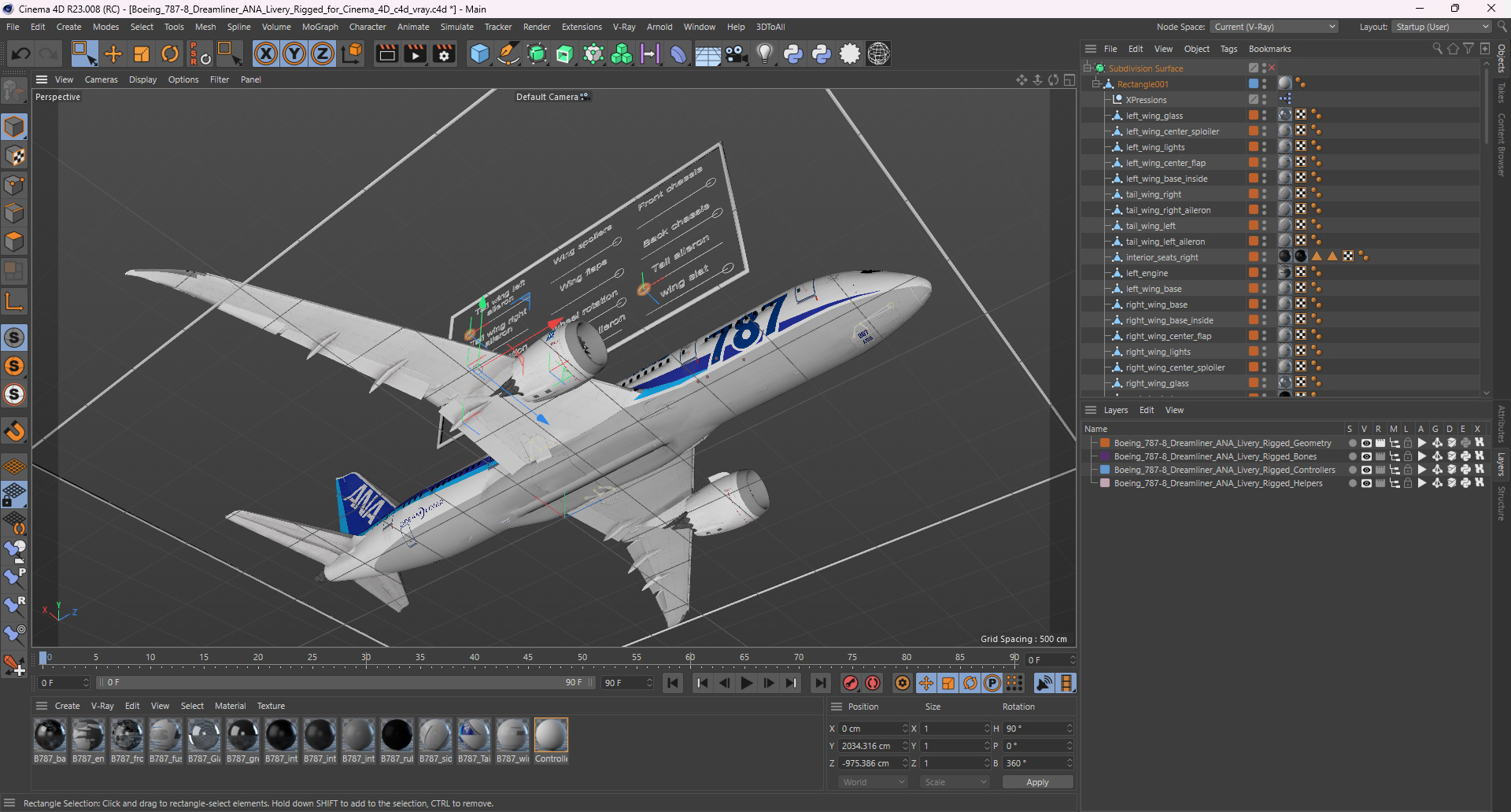Image resolution: width=1511 pixels, height=812 pixels.
Task: Select the interior_seats_right object row
Action: coord(1162,257)
